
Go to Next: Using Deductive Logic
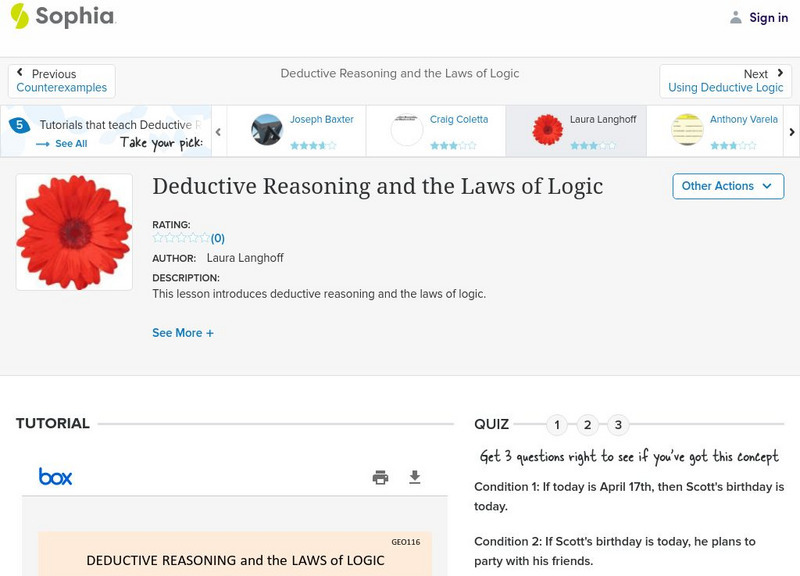click(726, 81)
